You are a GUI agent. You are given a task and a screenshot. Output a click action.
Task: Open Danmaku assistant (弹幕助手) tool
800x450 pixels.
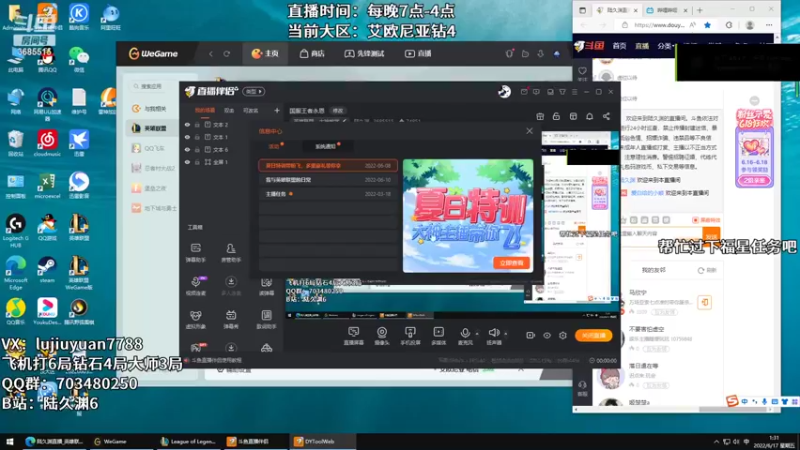[195, 252]
